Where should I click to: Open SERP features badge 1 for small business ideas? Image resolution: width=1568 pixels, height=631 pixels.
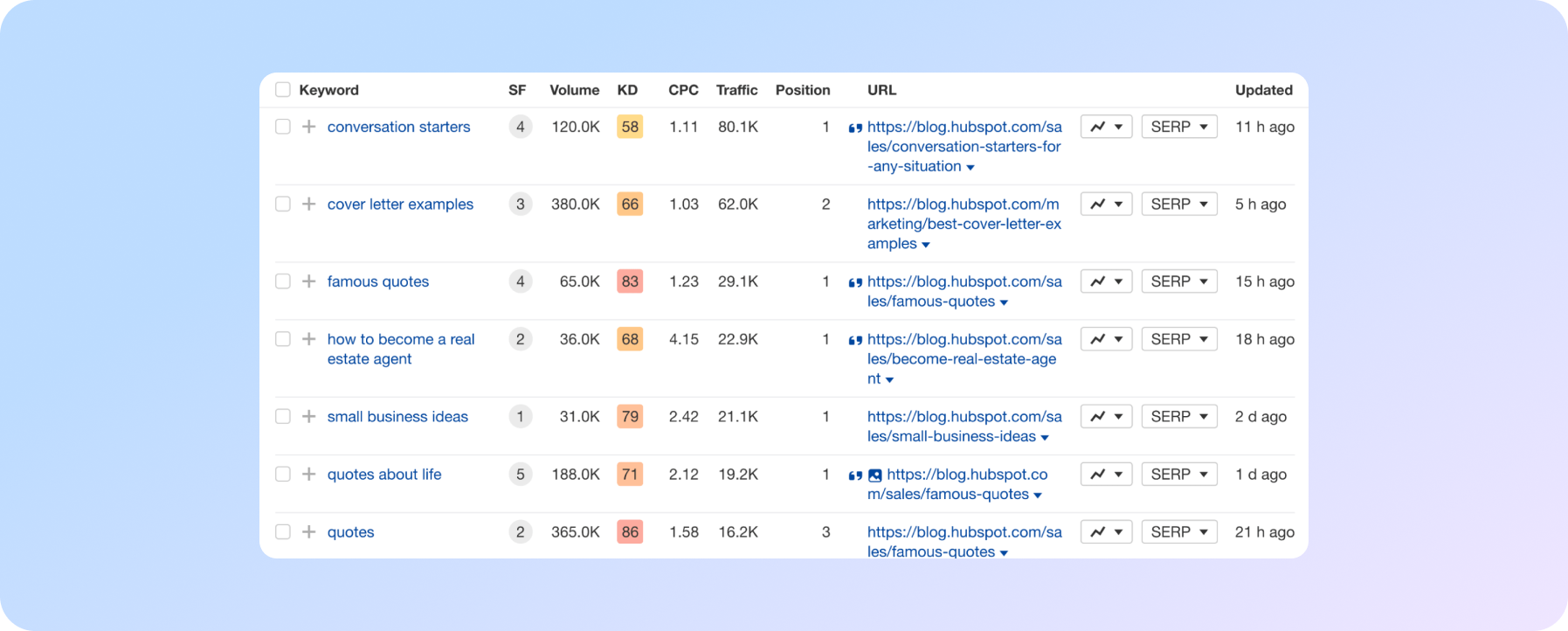520,416
